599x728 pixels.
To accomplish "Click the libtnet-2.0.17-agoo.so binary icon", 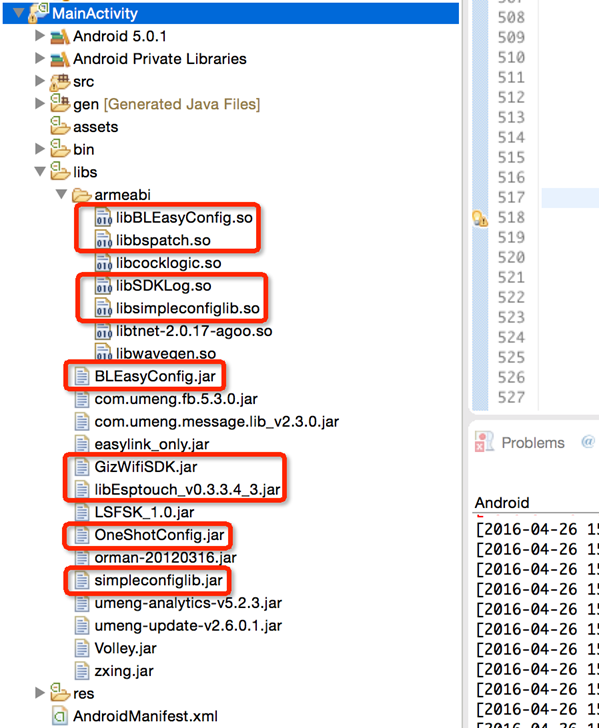I will 104,331.
